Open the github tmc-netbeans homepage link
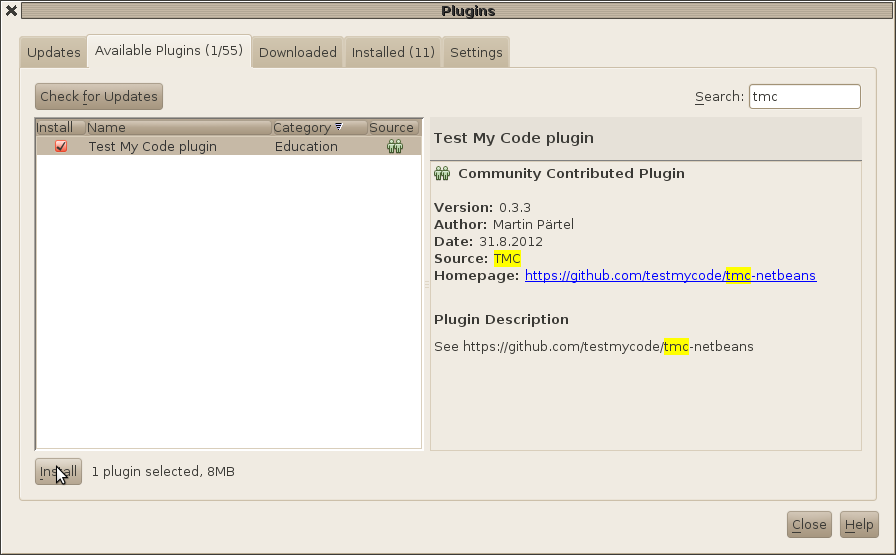This screenshot has width=896, height=555. click(x=670, y=275)
